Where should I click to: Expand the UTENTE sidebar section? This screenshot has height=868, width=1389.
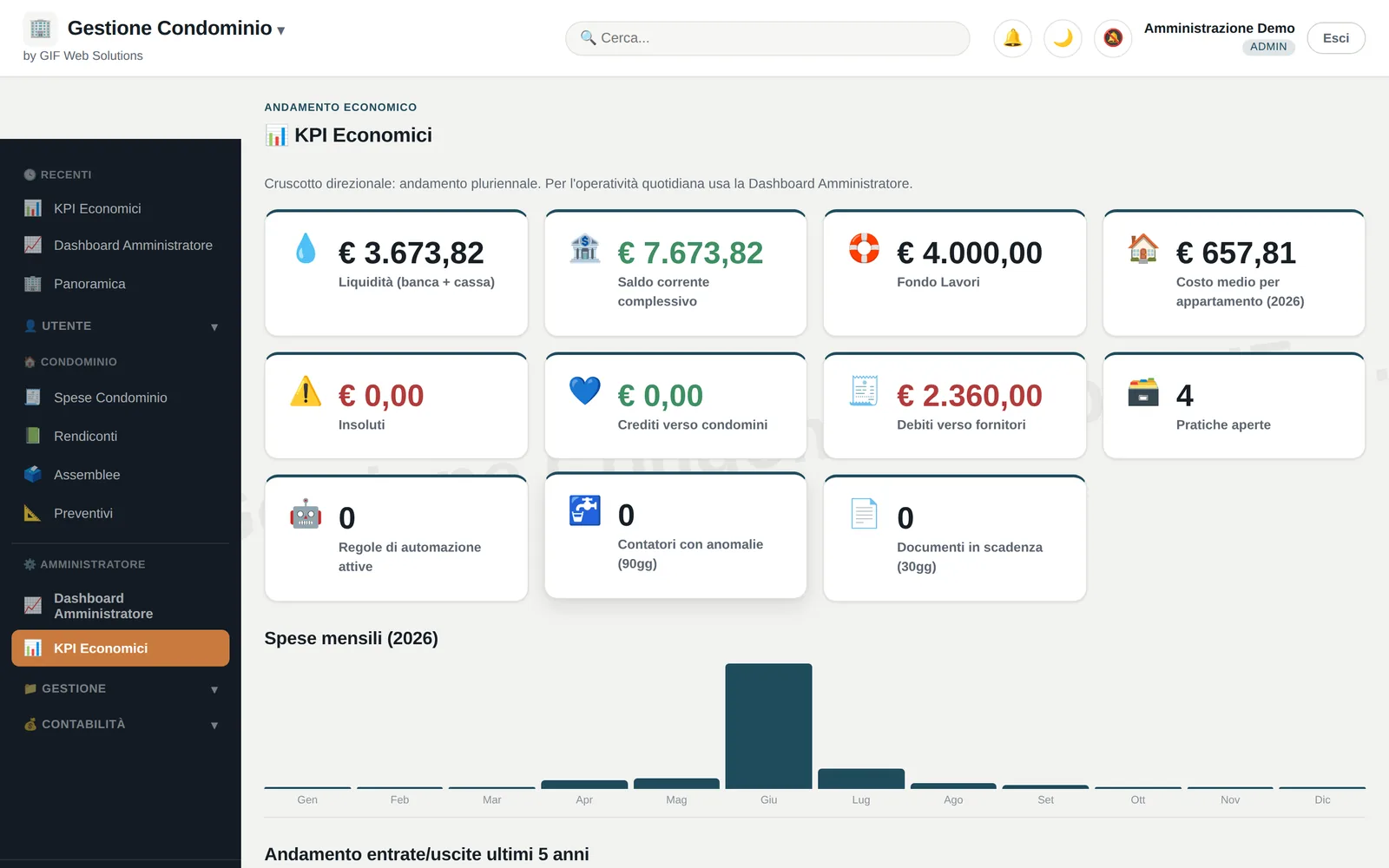tap(121, 326)
